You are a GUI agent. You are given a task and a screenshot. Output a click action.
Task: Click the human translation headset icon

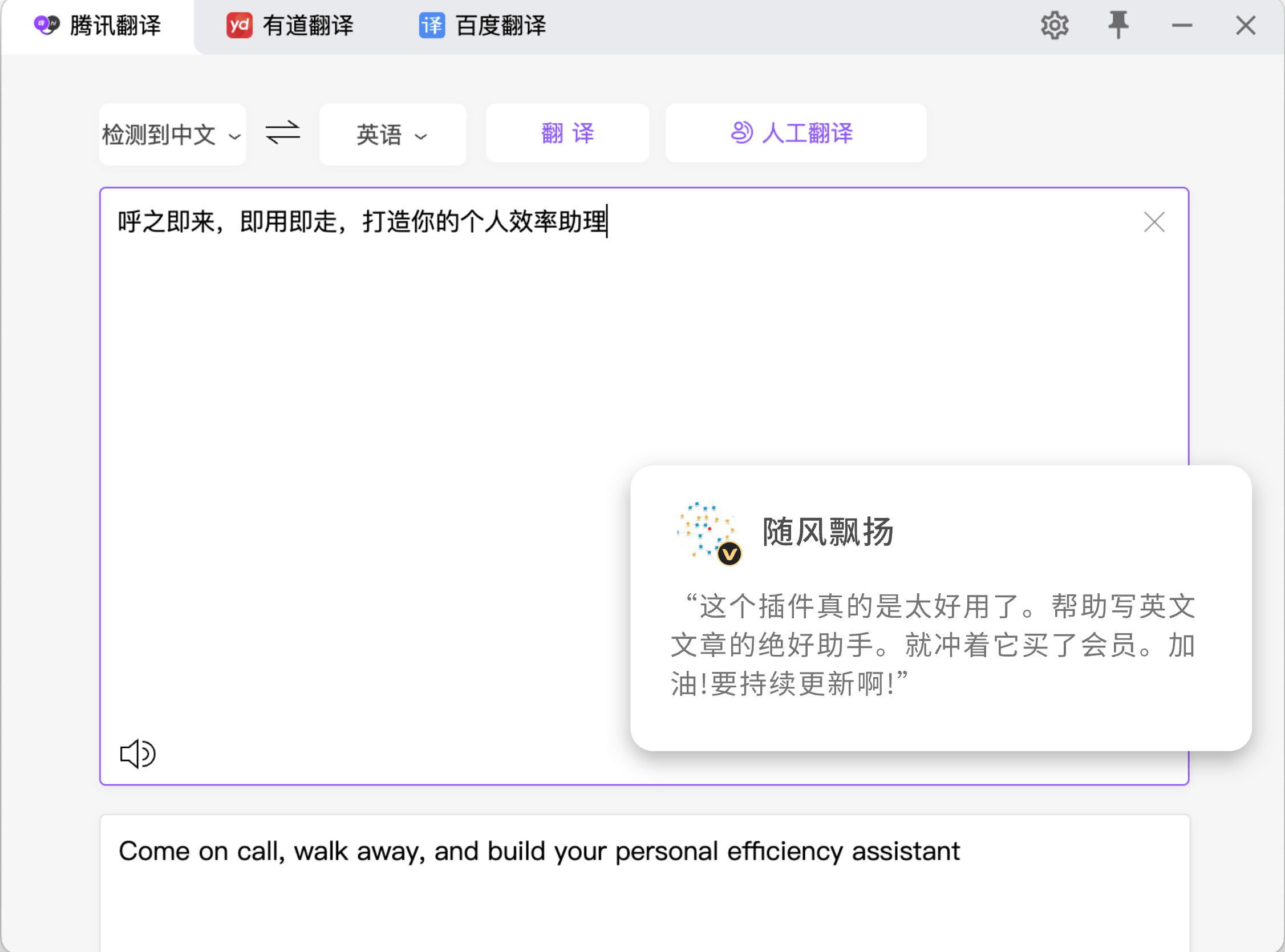tap(741, 132)
